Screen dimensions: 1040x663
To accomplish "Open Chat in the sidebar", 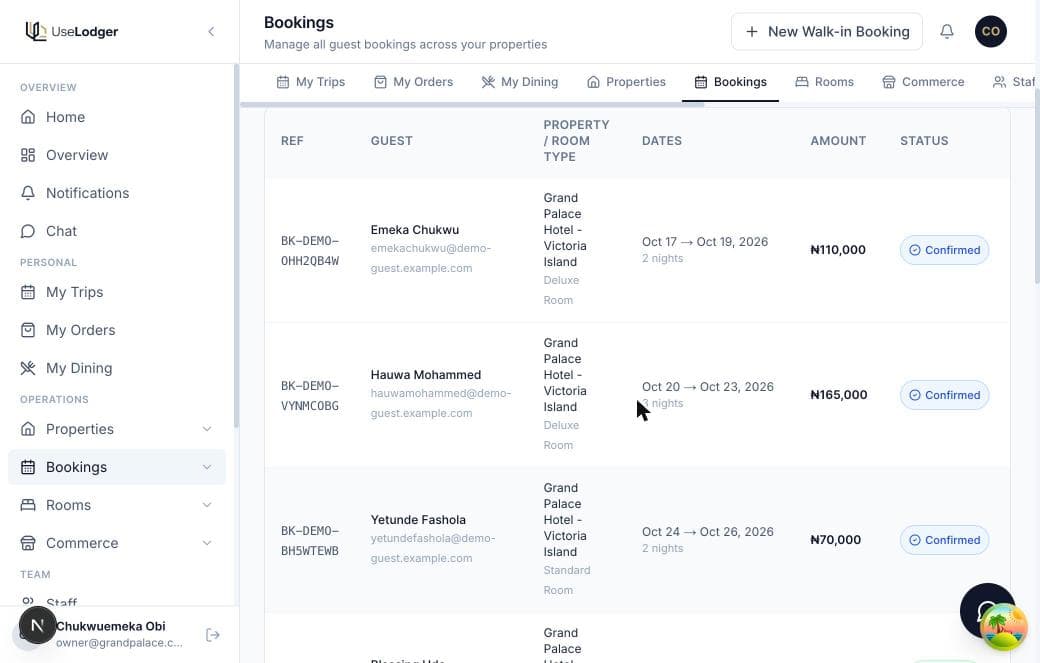I will (x=117, y=231).
